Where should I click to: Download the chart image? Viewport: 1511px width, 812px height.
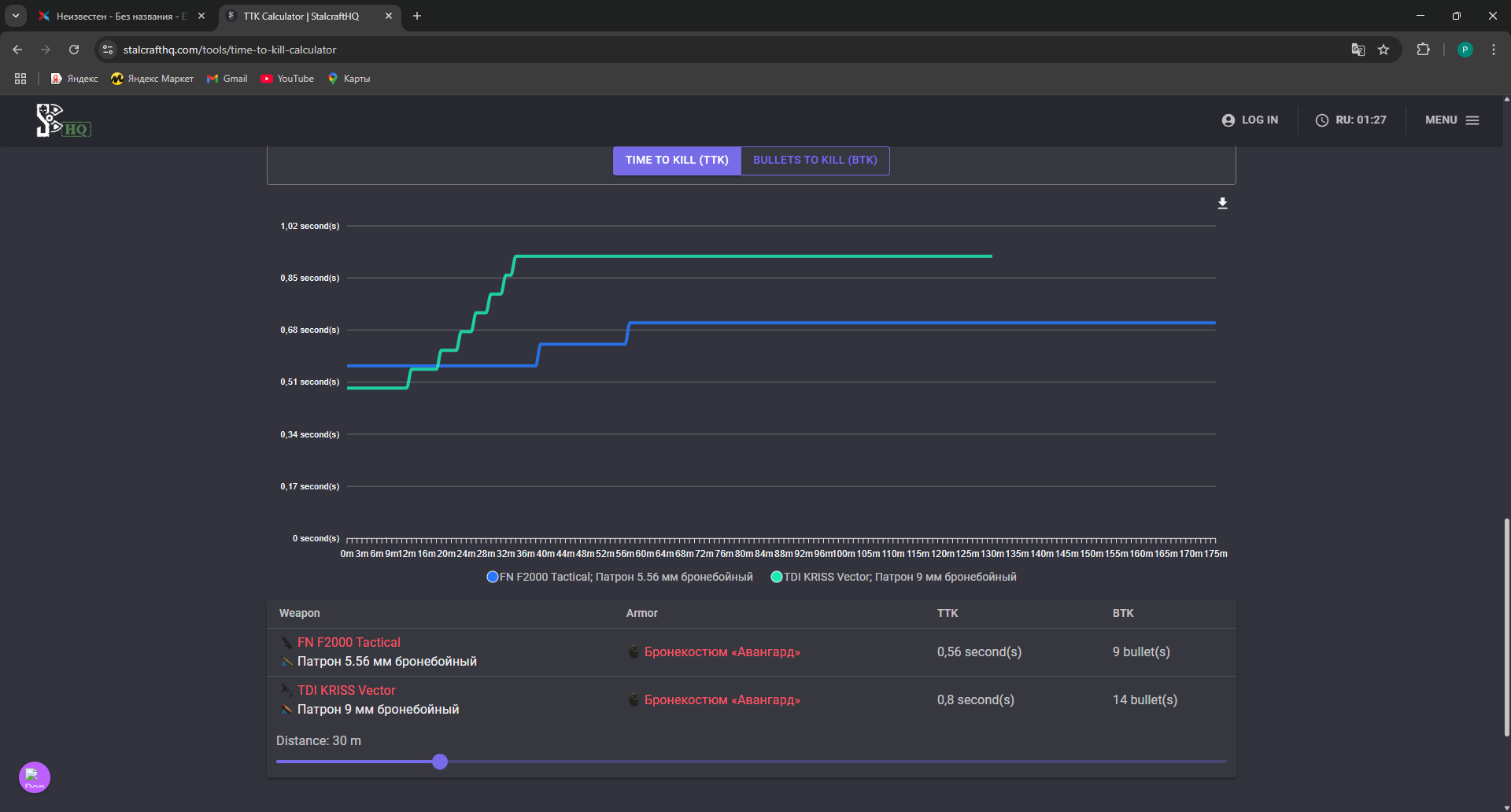click(1222, 204)
